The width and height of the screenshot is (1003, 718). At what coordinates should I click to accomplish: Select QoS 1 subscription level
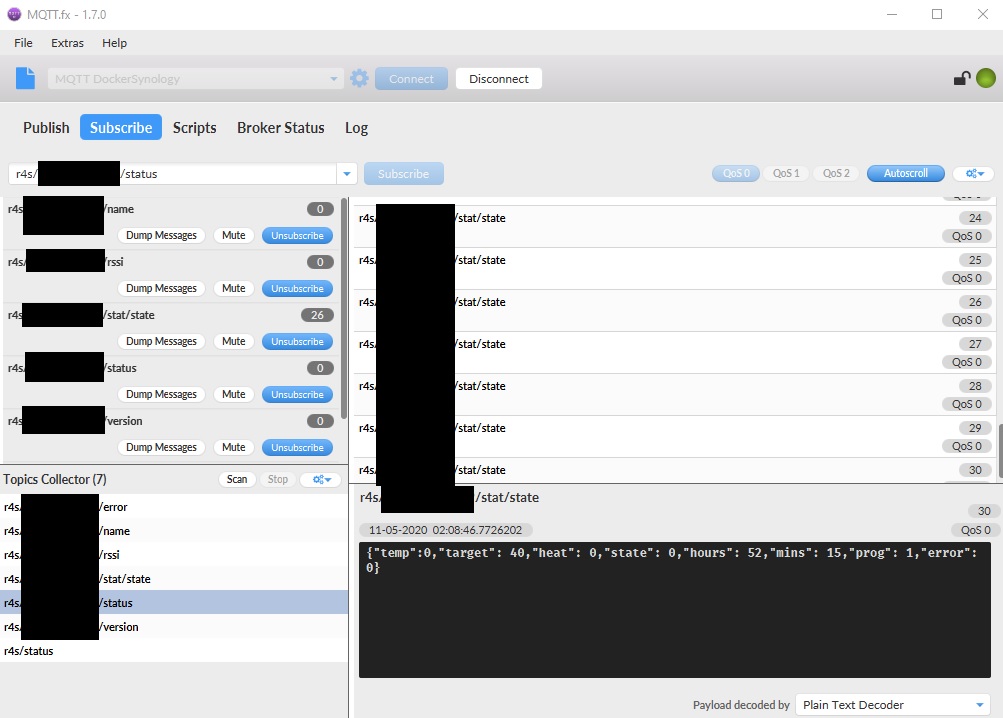786,174
